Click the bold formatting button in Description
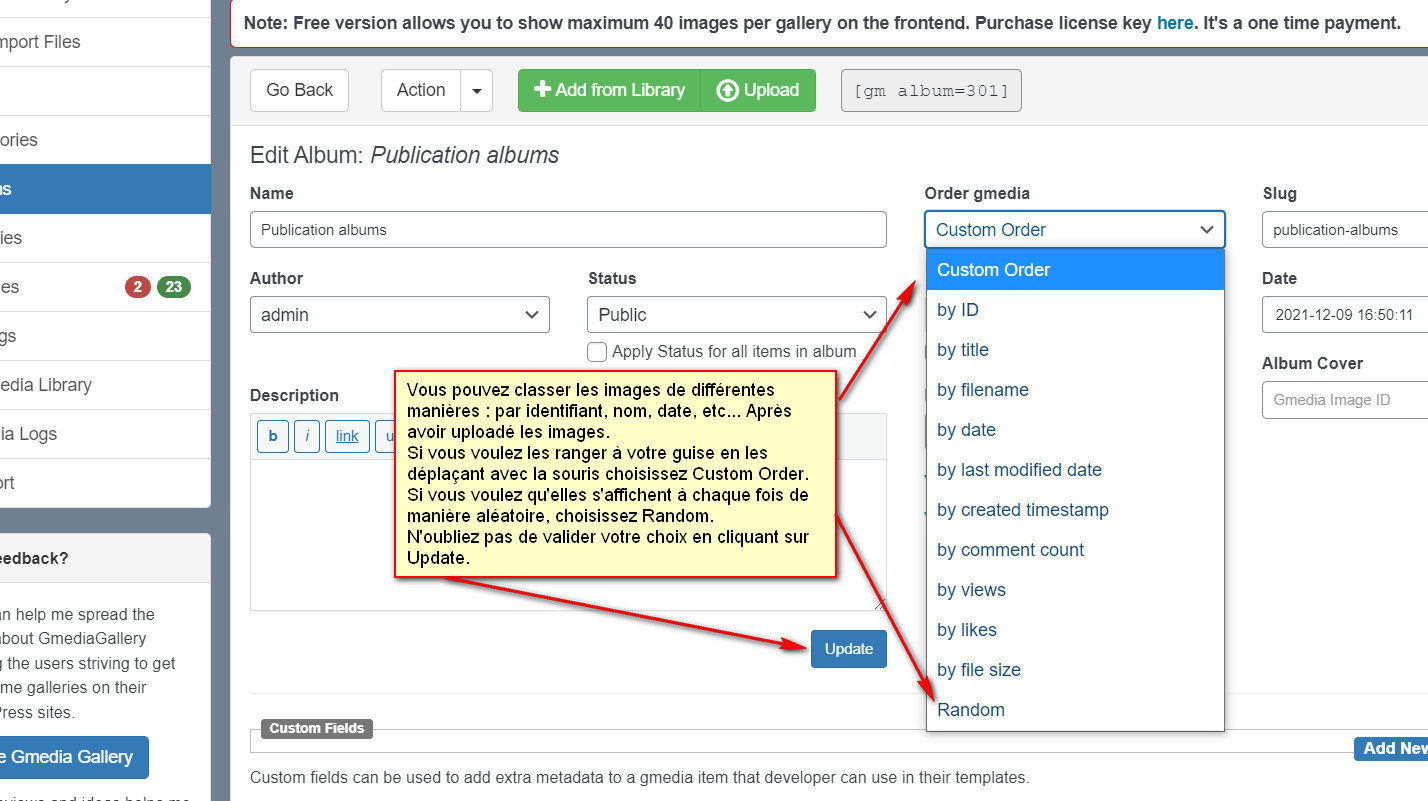Viewport: 1428px width, 801px height. click(272, 436)
